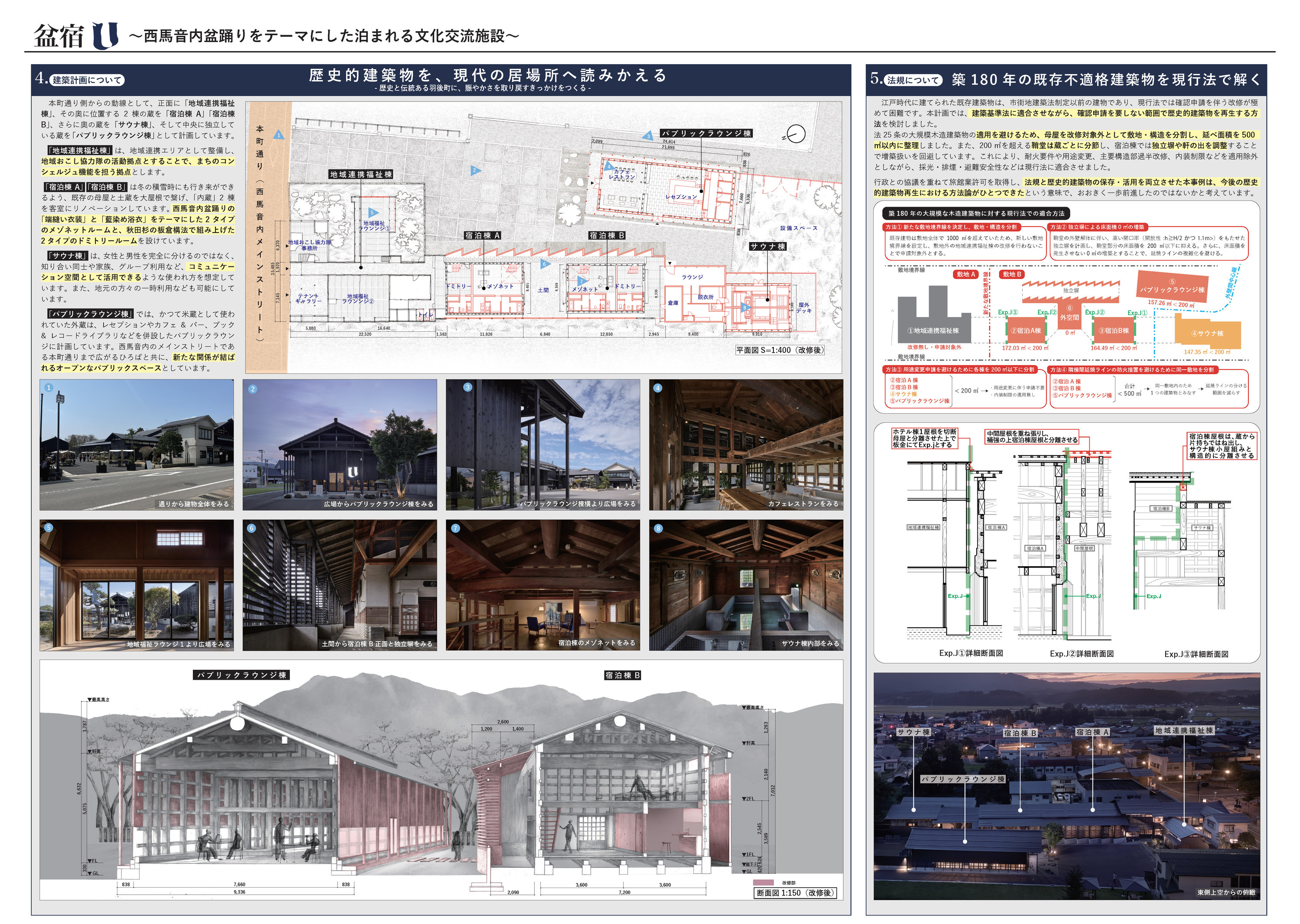Open the mezzanine interior photo numbered 7
This screenshot has height=924, width=1300.
tap(543, 585)
